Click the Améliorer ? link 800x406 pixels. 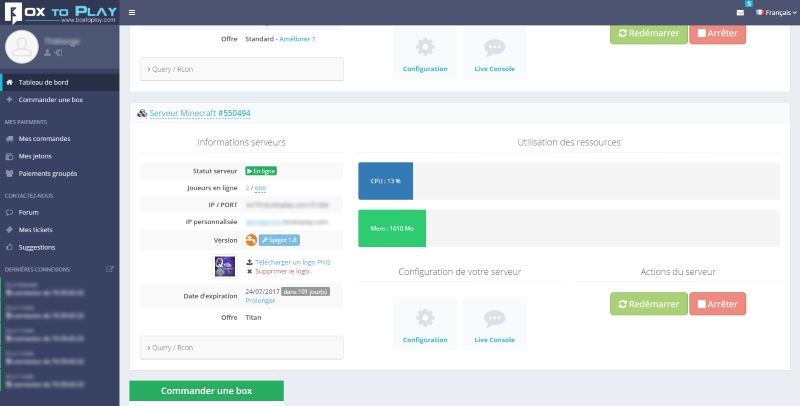coord(297,39)
